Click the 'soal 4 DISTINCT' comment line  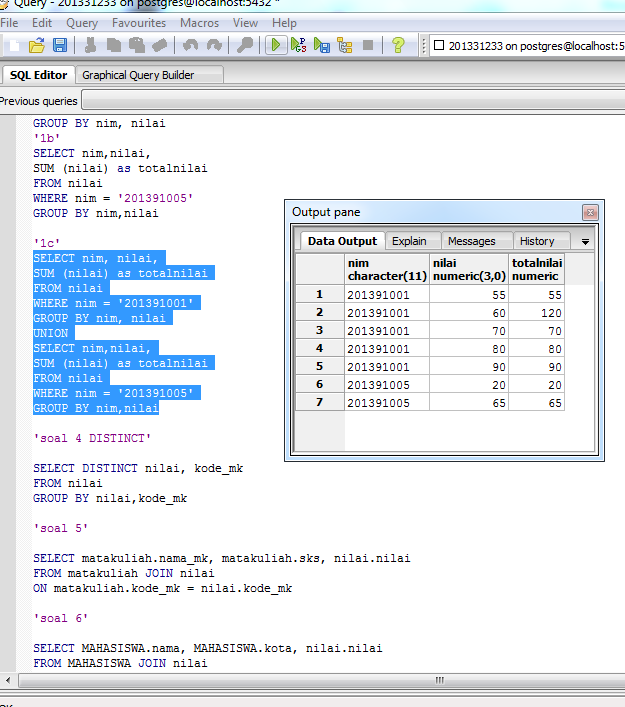[92, 438]
